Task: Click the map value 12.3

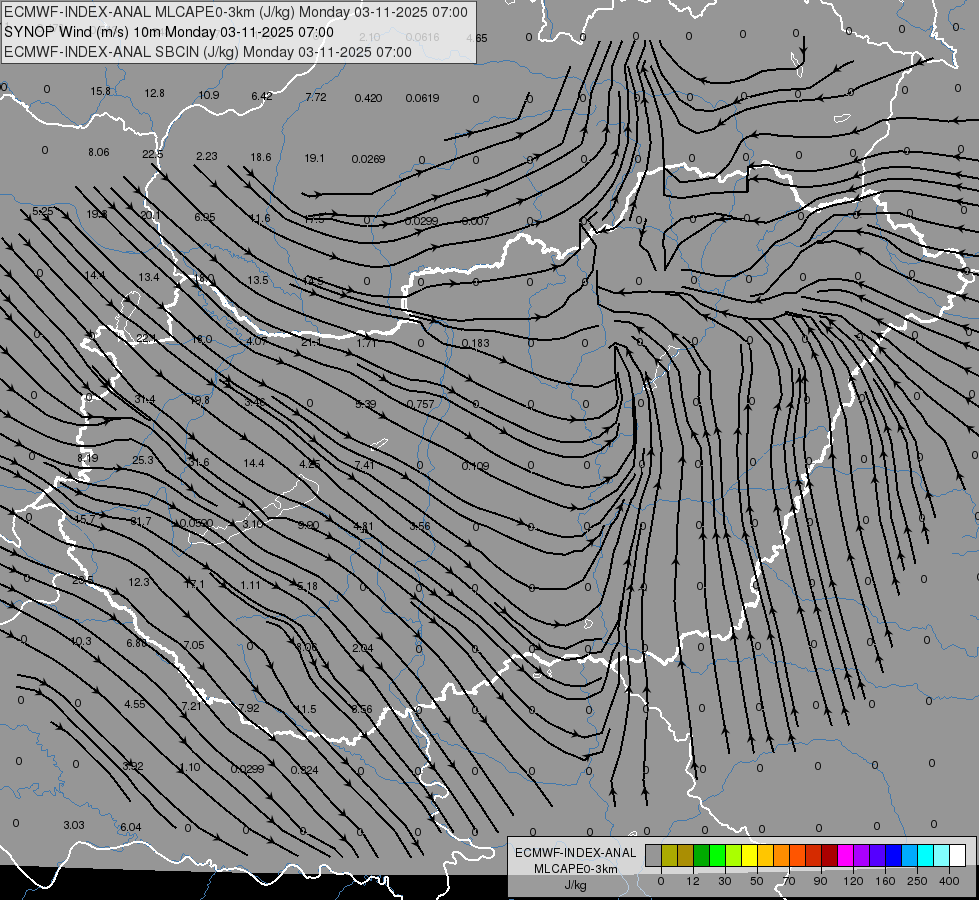Action: (x=139, y=582)
